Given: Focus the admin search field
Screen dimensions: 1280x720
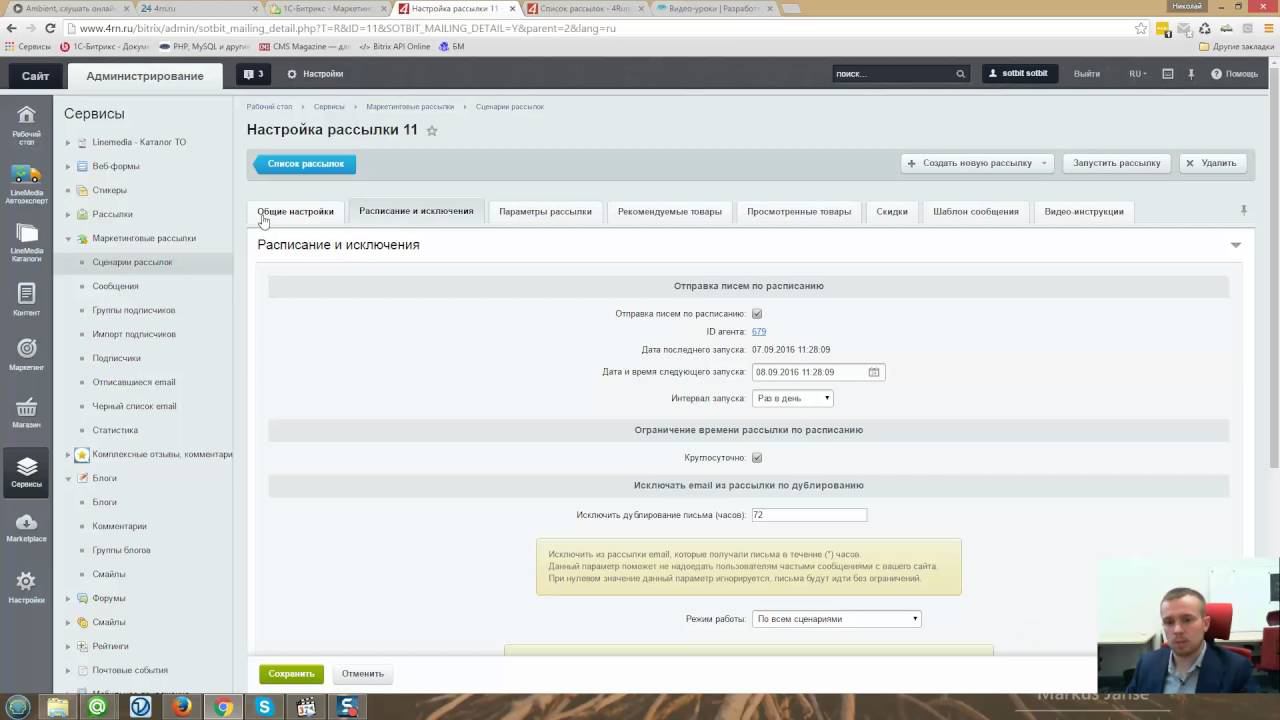Looking at the screenshot, I should (892, 74).
